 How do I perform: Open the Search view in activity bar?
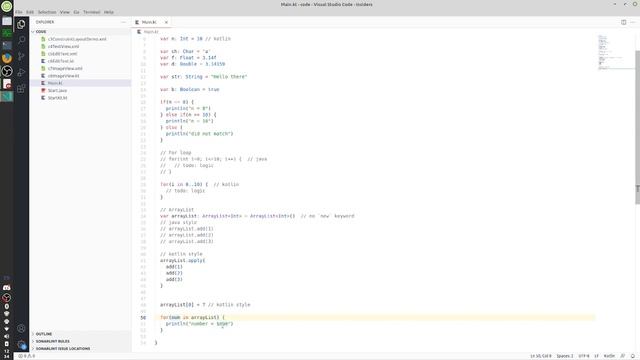click(21, 40)
